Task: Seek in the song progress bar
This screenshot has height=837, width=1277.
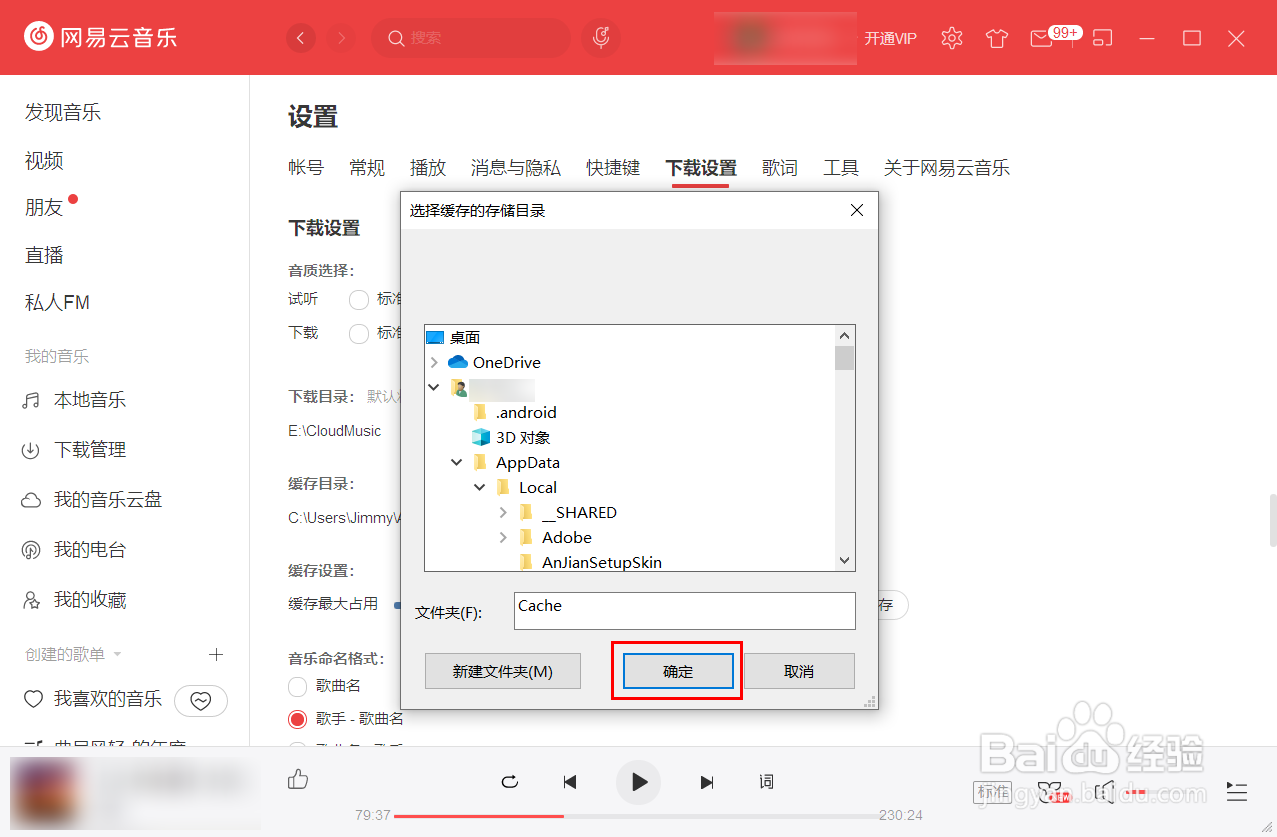Action: point(635,816)
